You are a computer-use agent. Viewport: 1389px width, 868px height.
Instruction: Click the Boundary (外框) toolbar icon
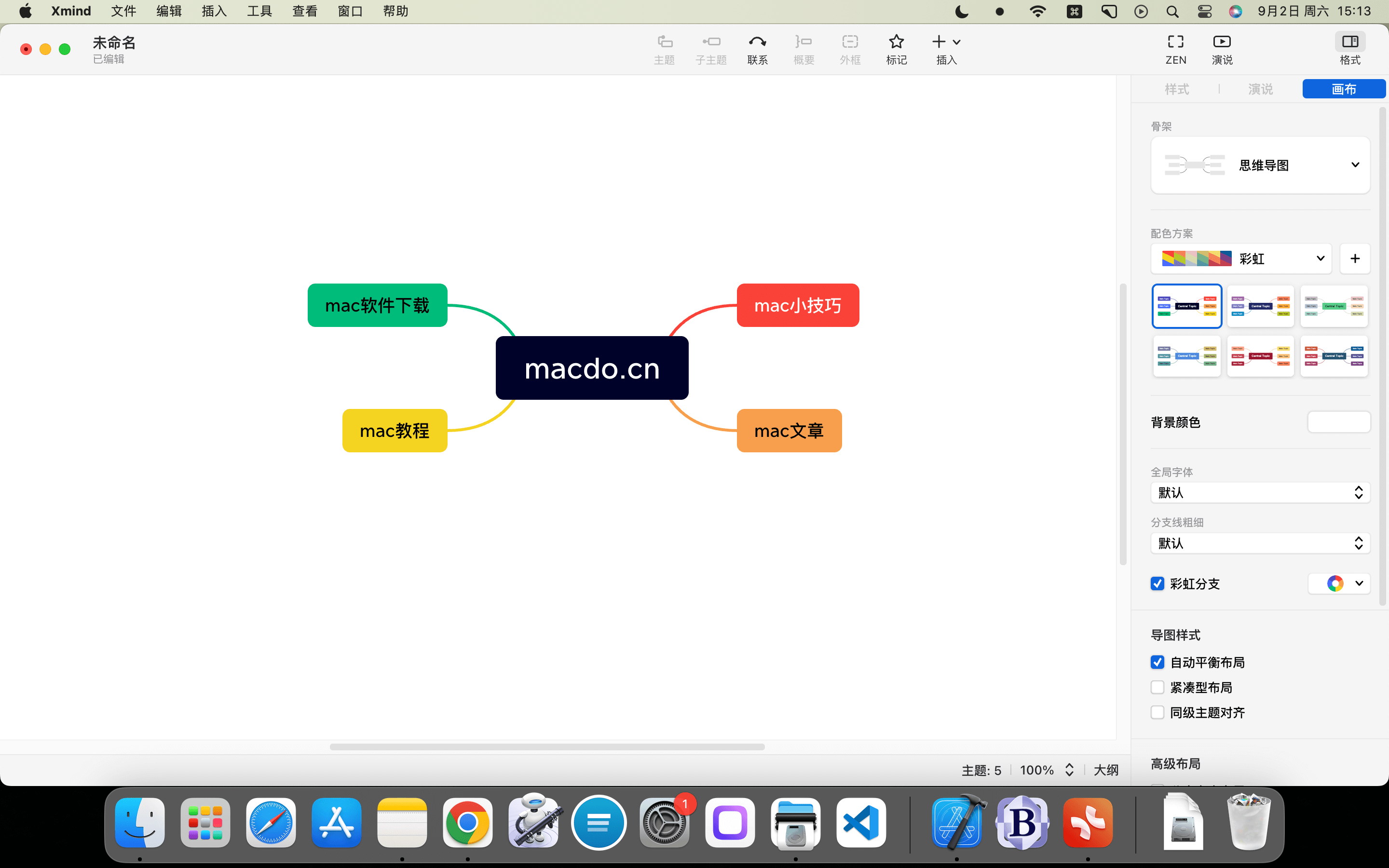850,42
